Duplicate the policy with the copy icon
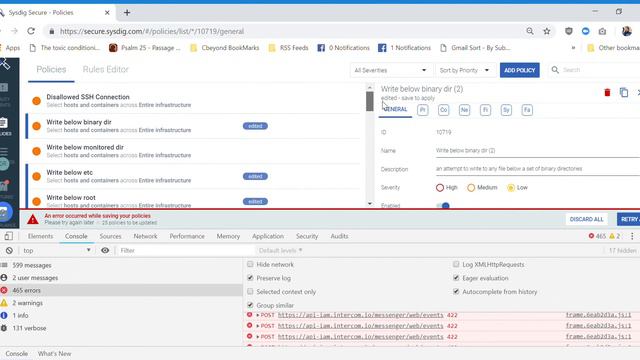Image resolution: width=640 pixels, height=360 pixels. [624, 93]
